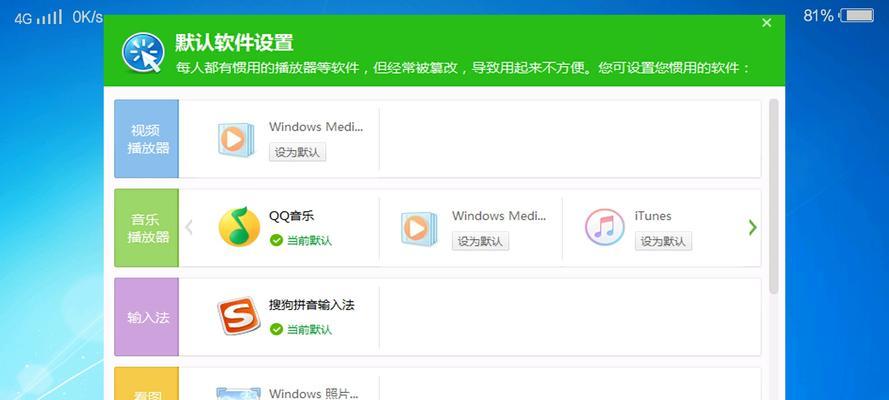The image size is (889, 400).
Task: Click the 0K/s network speed text
Action: point(87,17)
